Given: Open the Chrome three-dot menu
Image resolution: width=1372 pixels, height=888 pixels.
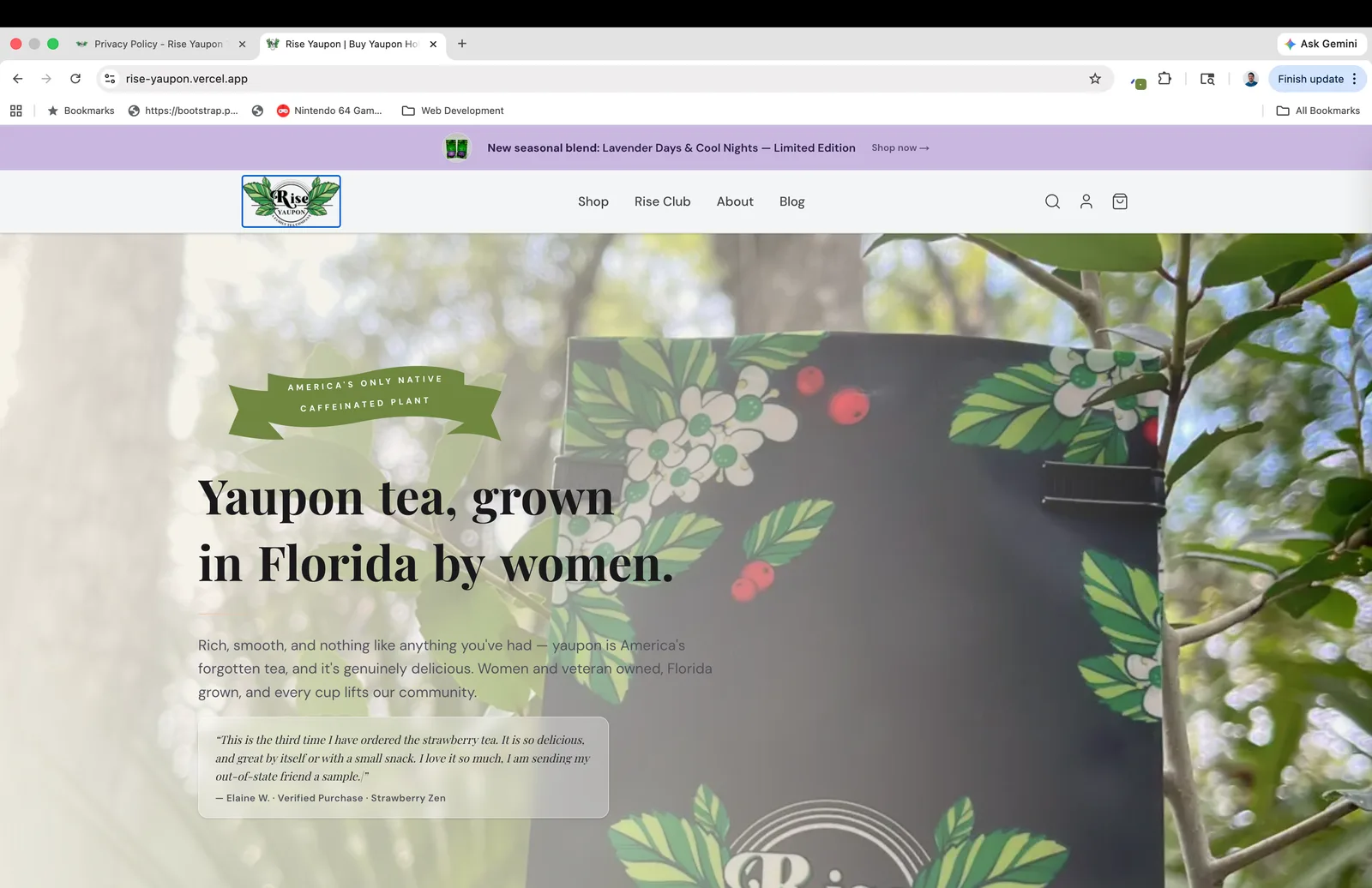Looking at the screenshot, I should [1354, 79].
